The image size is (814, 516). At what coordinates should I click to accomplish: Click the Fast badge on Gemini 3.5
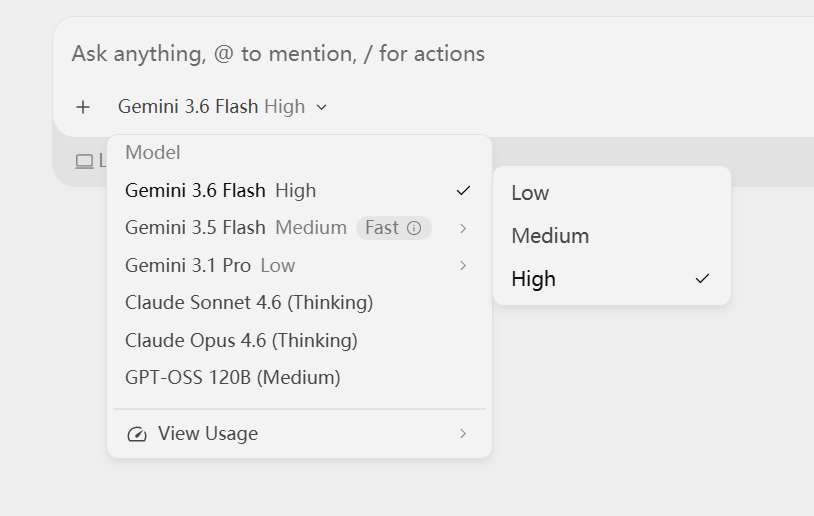(394, 228)
